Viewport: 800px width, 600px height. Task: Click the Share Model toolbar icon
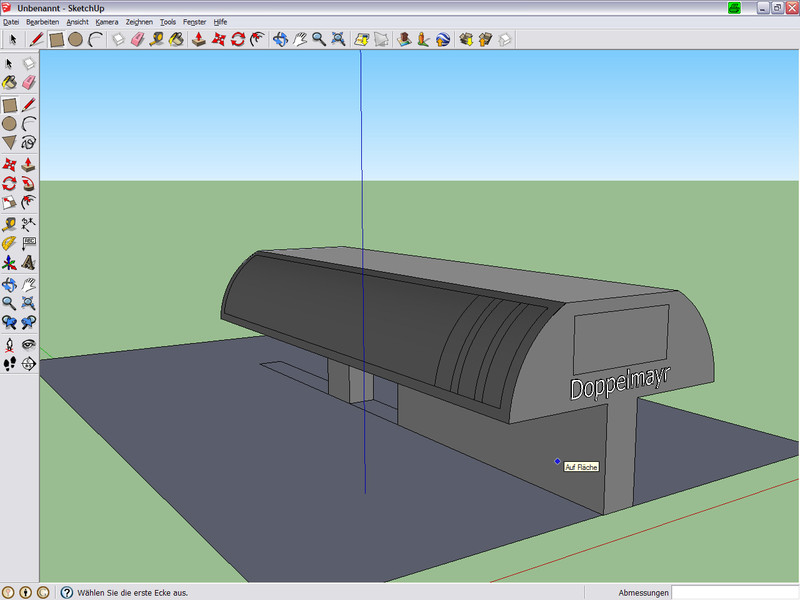(485, 39)
